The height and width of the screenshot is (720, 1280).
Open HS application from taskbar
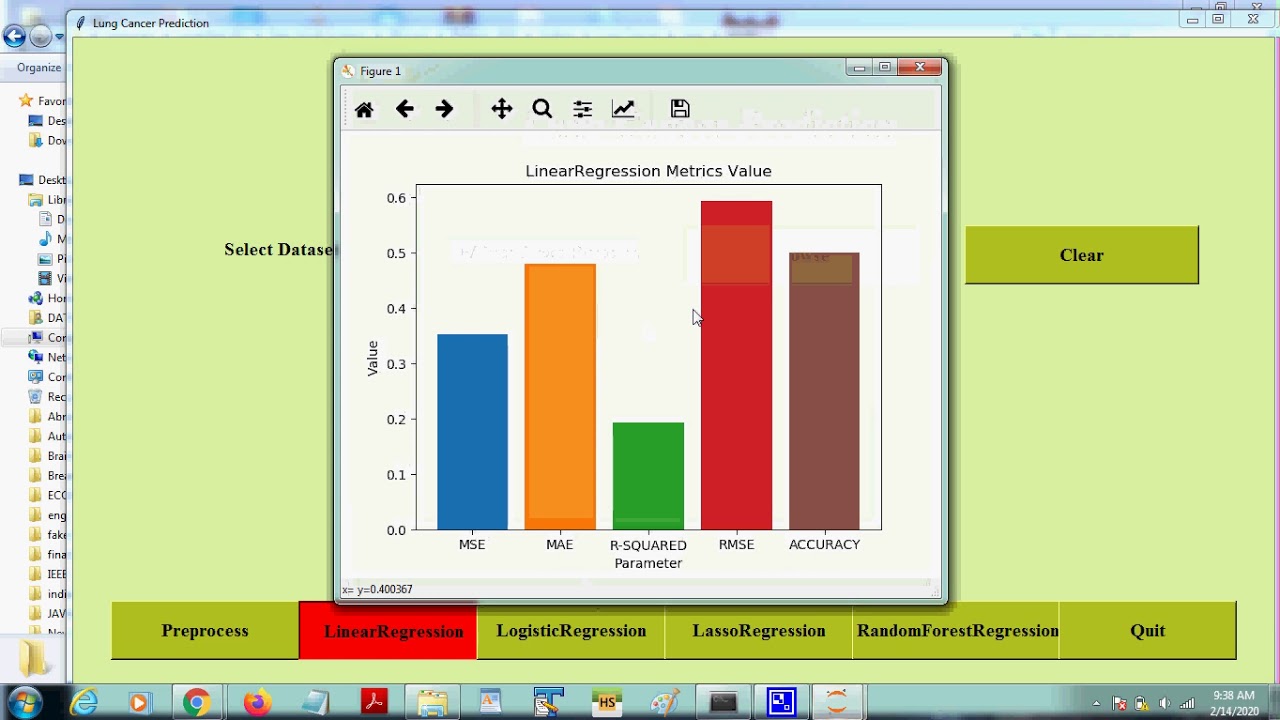606,703
